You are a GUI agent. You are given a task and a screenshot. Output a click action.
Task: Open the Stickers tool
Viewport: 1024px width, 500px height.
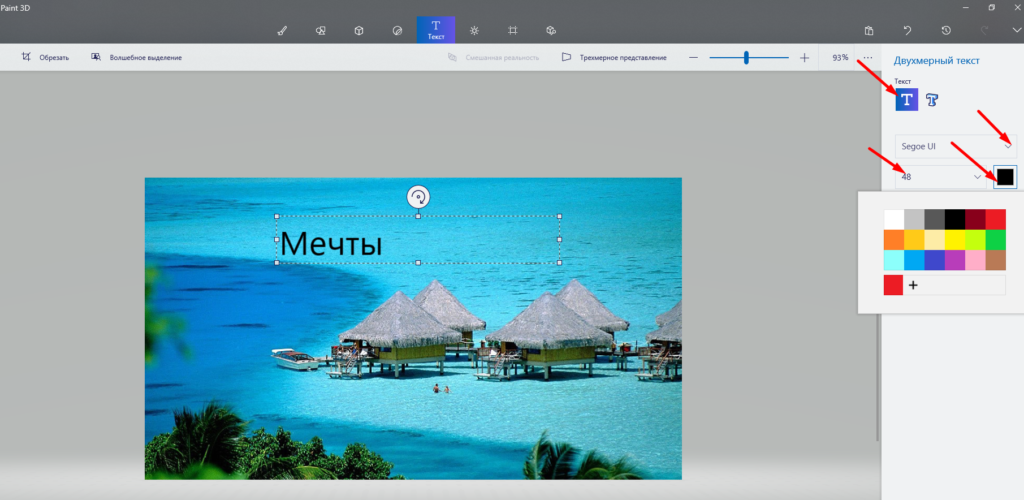(x=397, y=30)
